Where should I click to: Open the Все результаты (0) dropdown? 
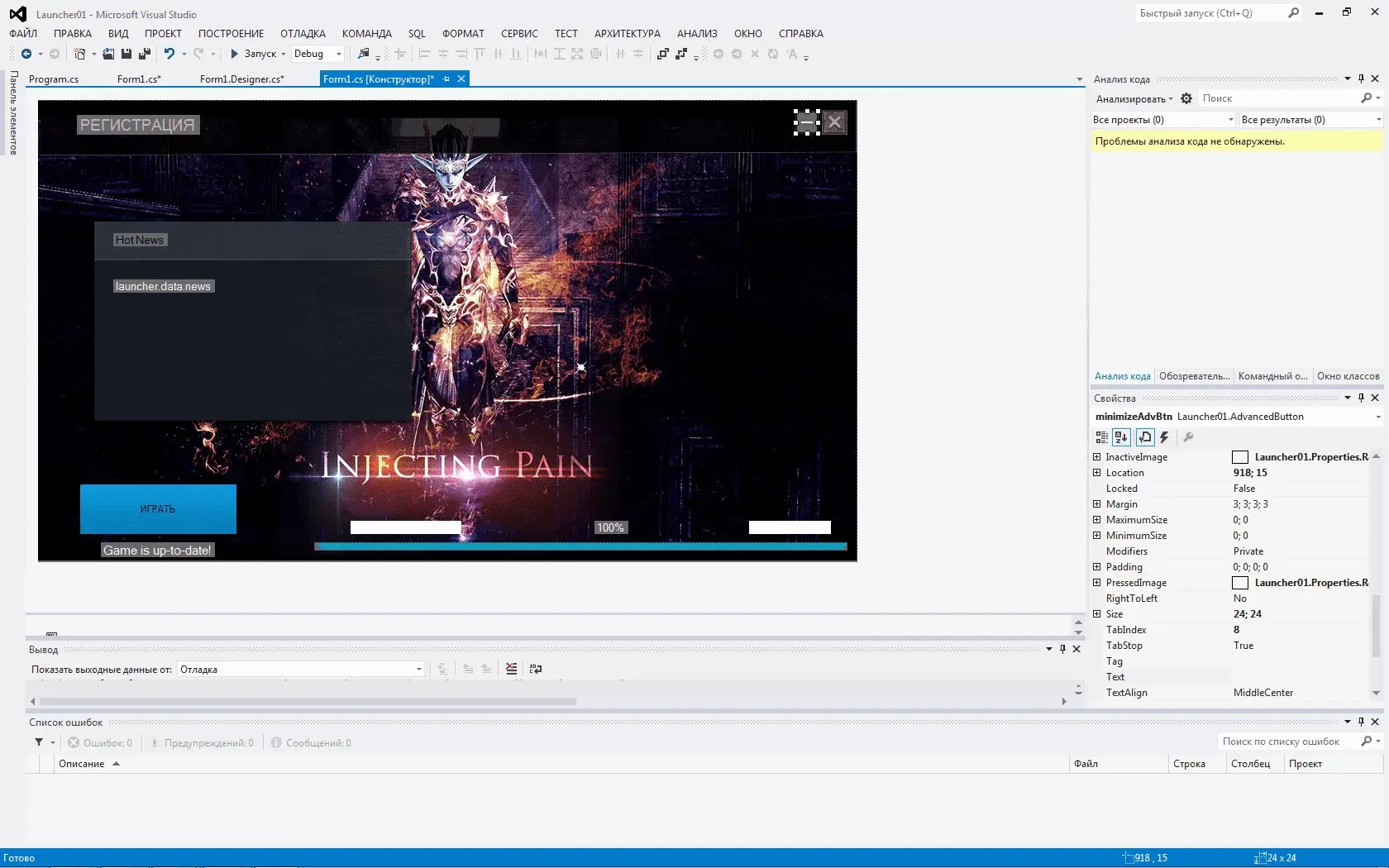tap(1378, 120)
